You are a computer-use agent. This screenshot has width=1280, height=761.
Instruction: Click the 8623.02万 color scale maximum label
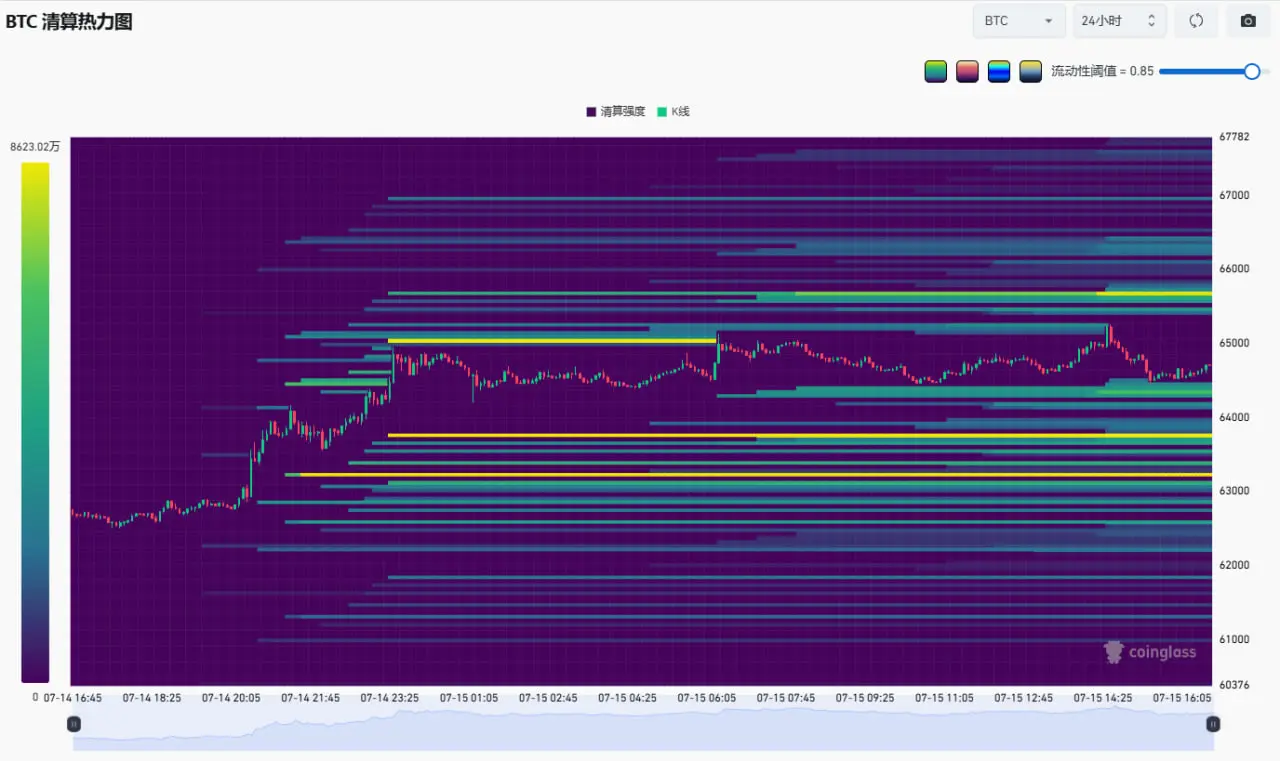pyautogui.click(x=35, y=147)
